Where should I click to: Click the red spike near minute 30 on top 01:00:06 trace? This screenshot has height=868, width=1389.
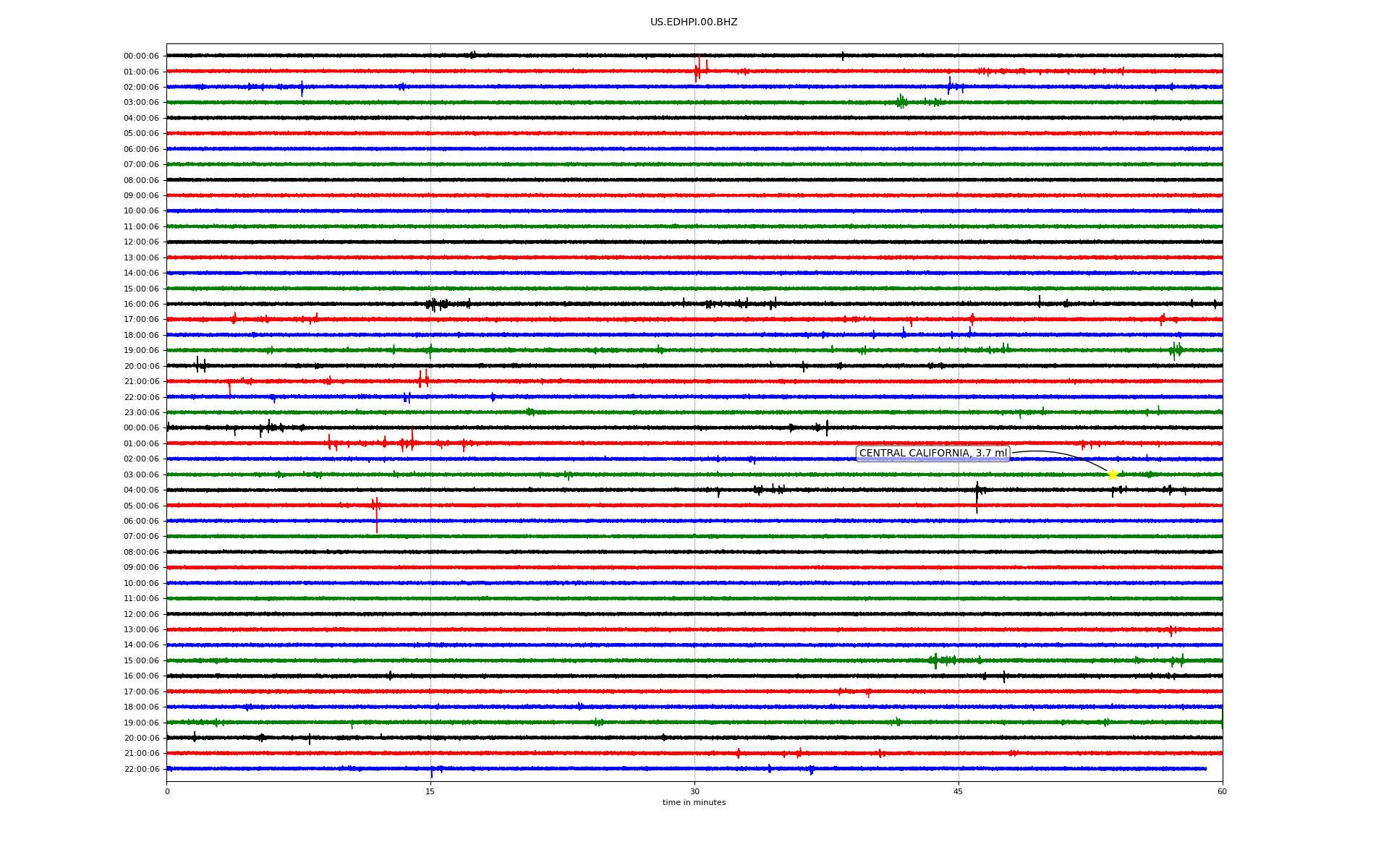[x=698, y=69]
